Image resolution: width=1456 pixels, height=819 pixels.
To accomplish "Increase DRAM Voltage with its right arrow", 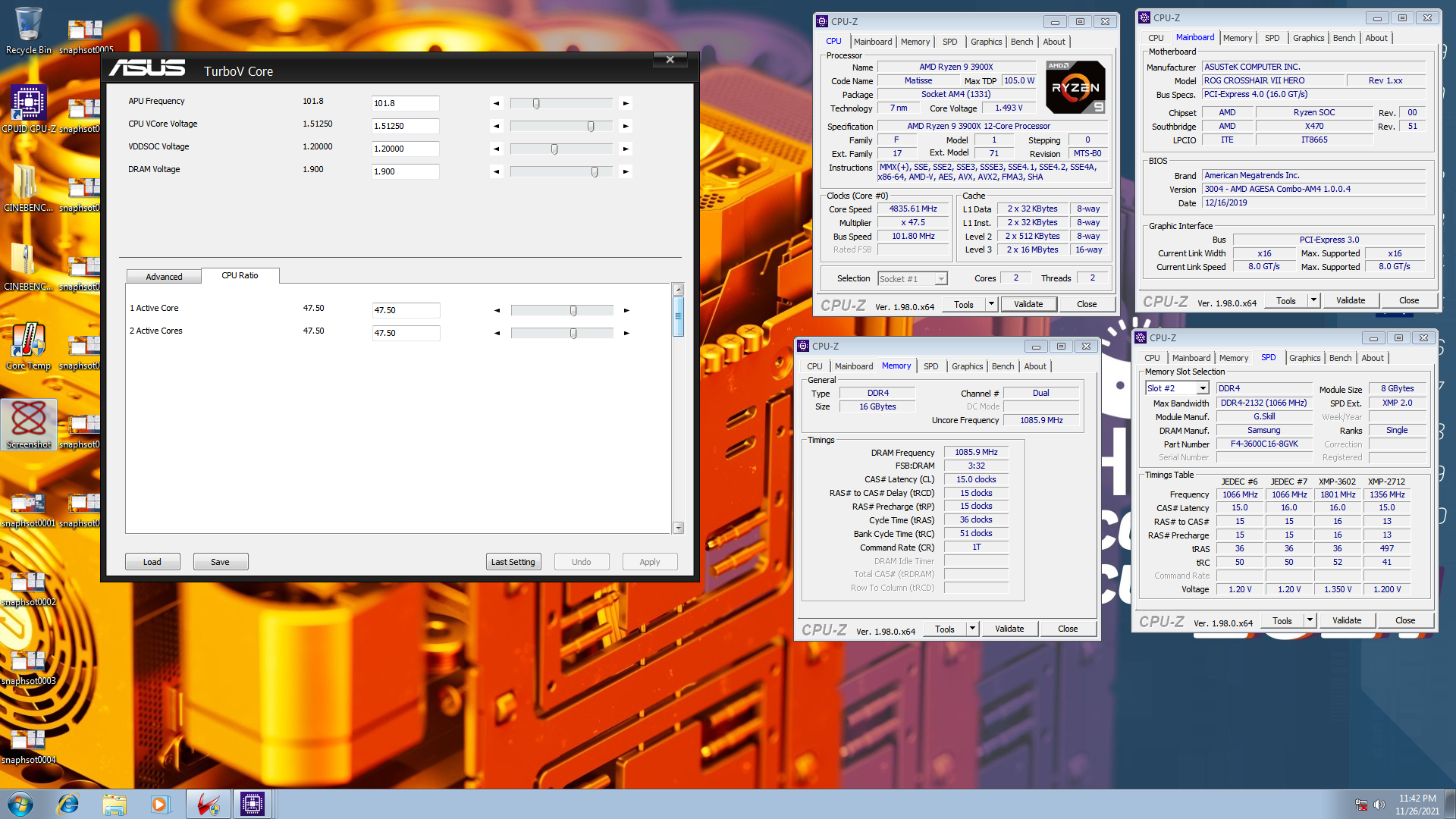I will 626,171.
